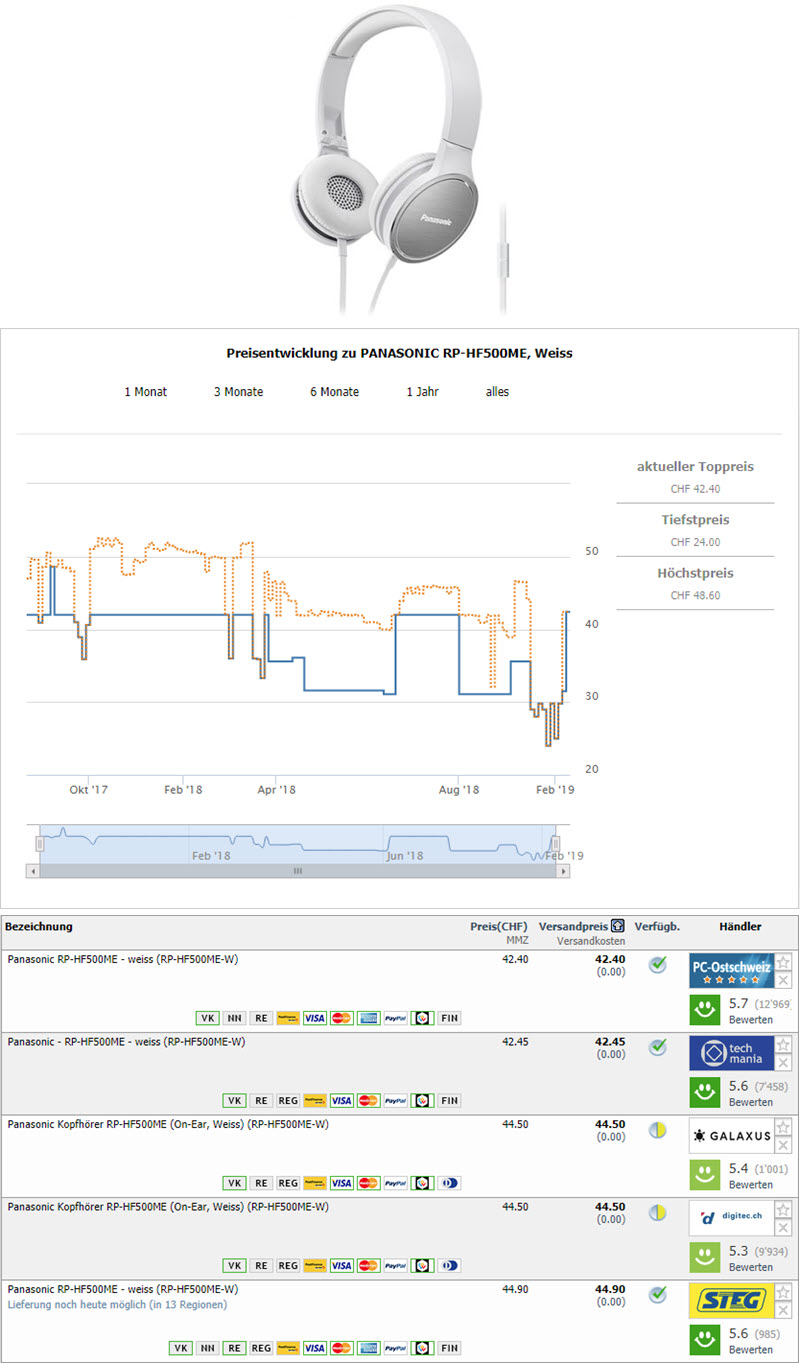Click the PayPal payment icon in Galaxus row
This screenshot has width=800, height=1363.
(395, 1183)
